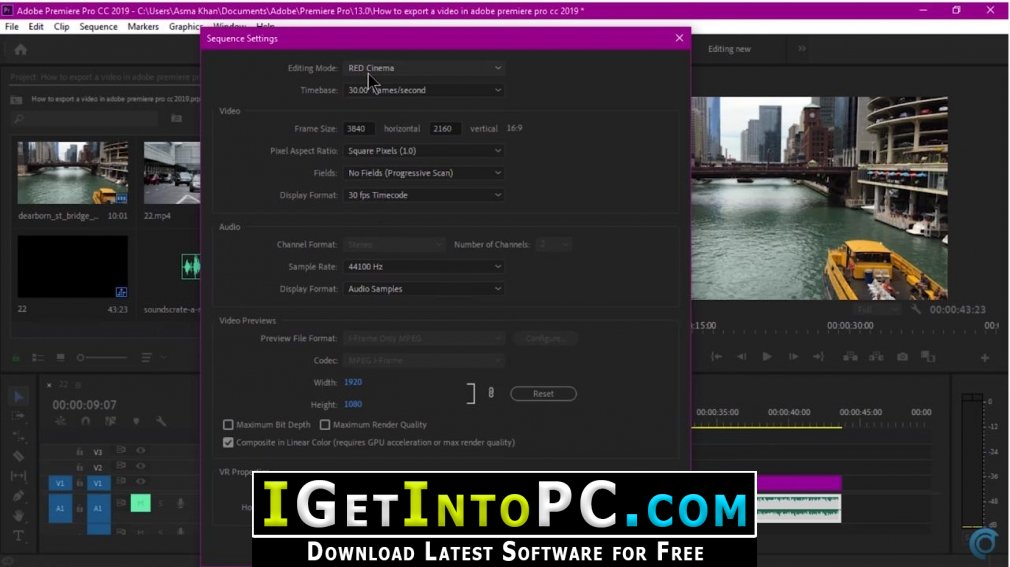Click the Export Frame camera icon
Viewport: 1010px width, 567px height.
point(902,357)
